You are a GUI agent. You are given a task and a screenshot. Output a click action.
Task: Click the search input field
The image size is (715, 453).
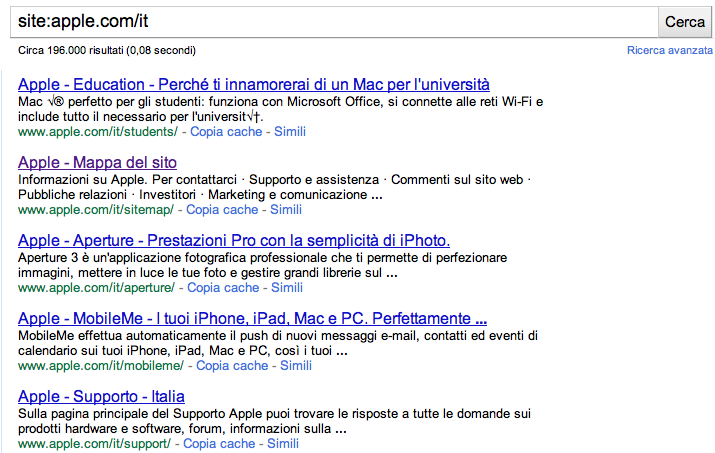tap(330, 21)
